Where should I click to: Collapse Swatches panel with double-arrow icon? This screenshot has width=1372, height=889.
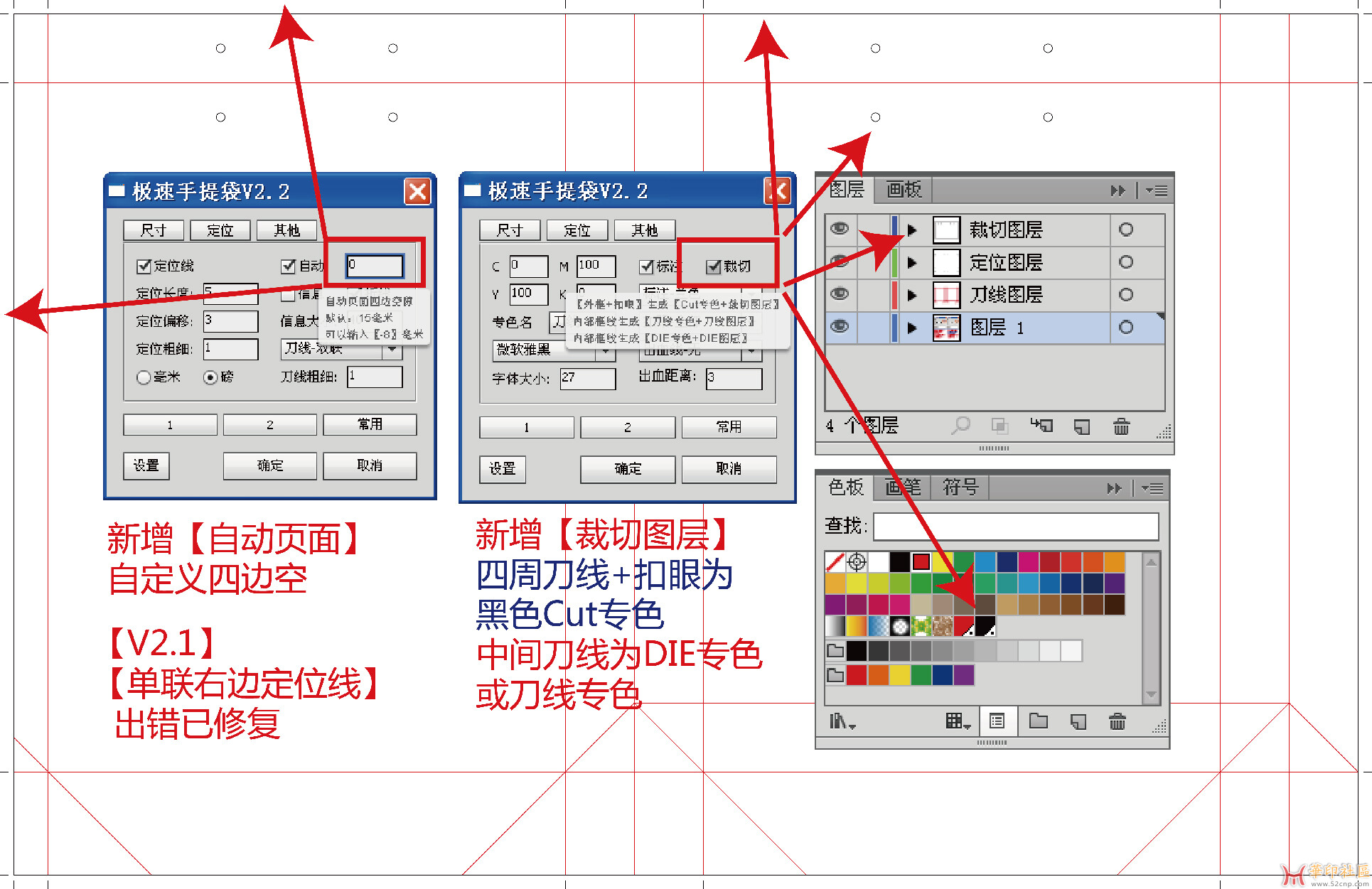click(1115, 488)
